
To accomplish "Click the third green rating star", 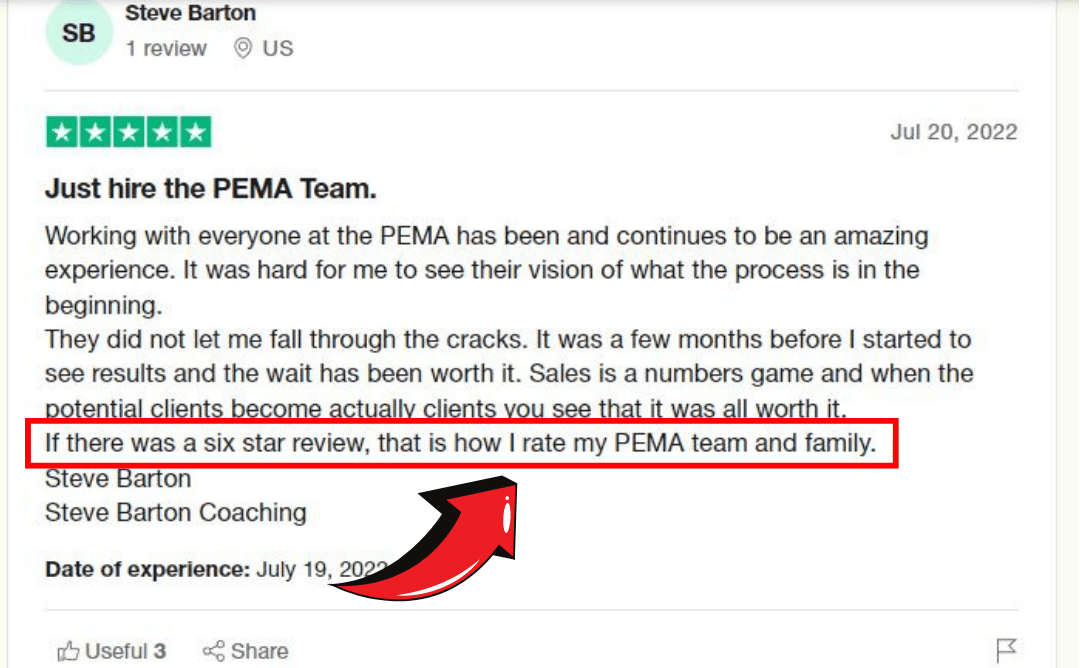I will pos(129,132).
